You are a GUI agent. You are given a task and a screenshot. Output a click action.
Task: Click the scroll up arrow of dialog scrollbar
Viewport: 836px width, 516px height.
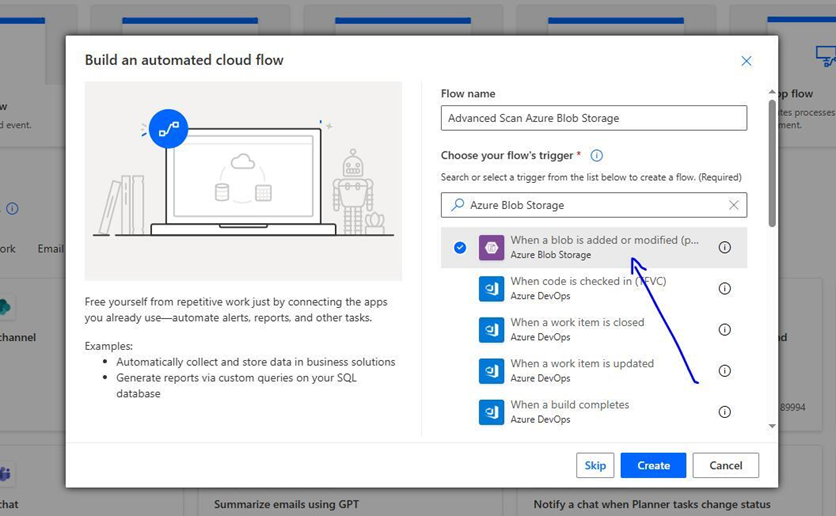(772, 92)
